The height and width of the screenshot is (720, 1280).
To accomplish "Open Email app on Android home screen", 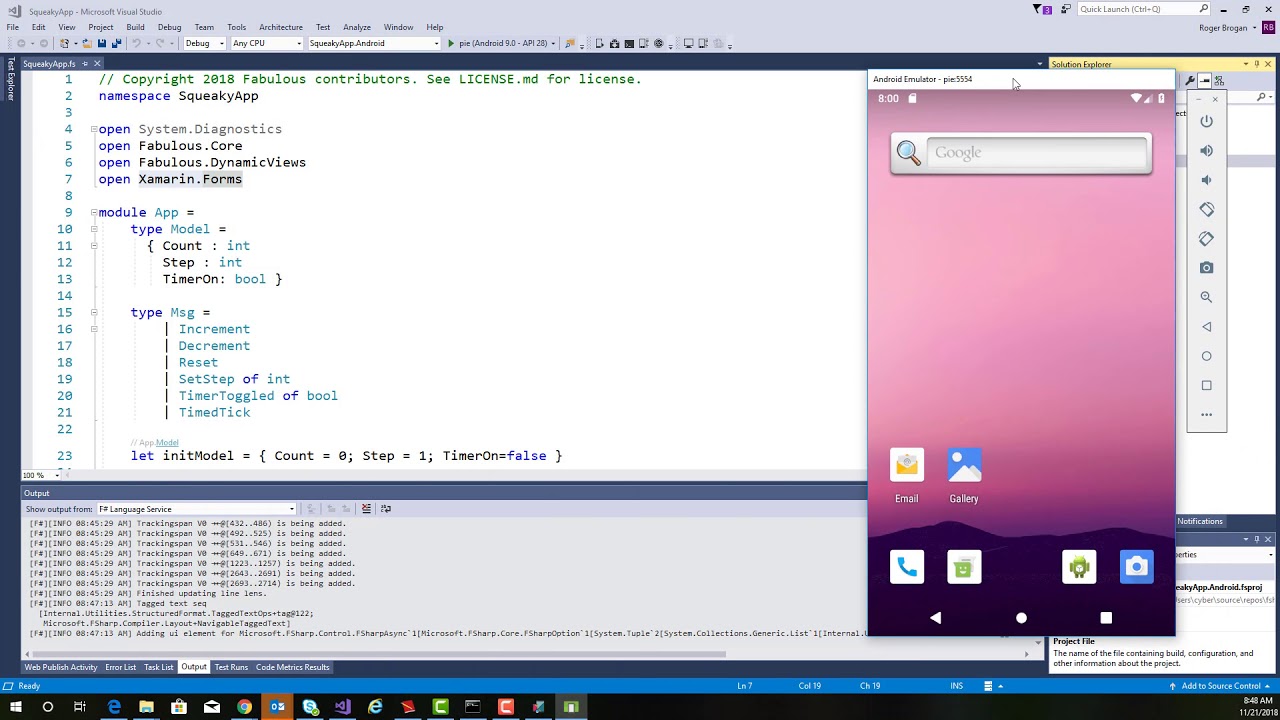I will click(x=907, y=477).
